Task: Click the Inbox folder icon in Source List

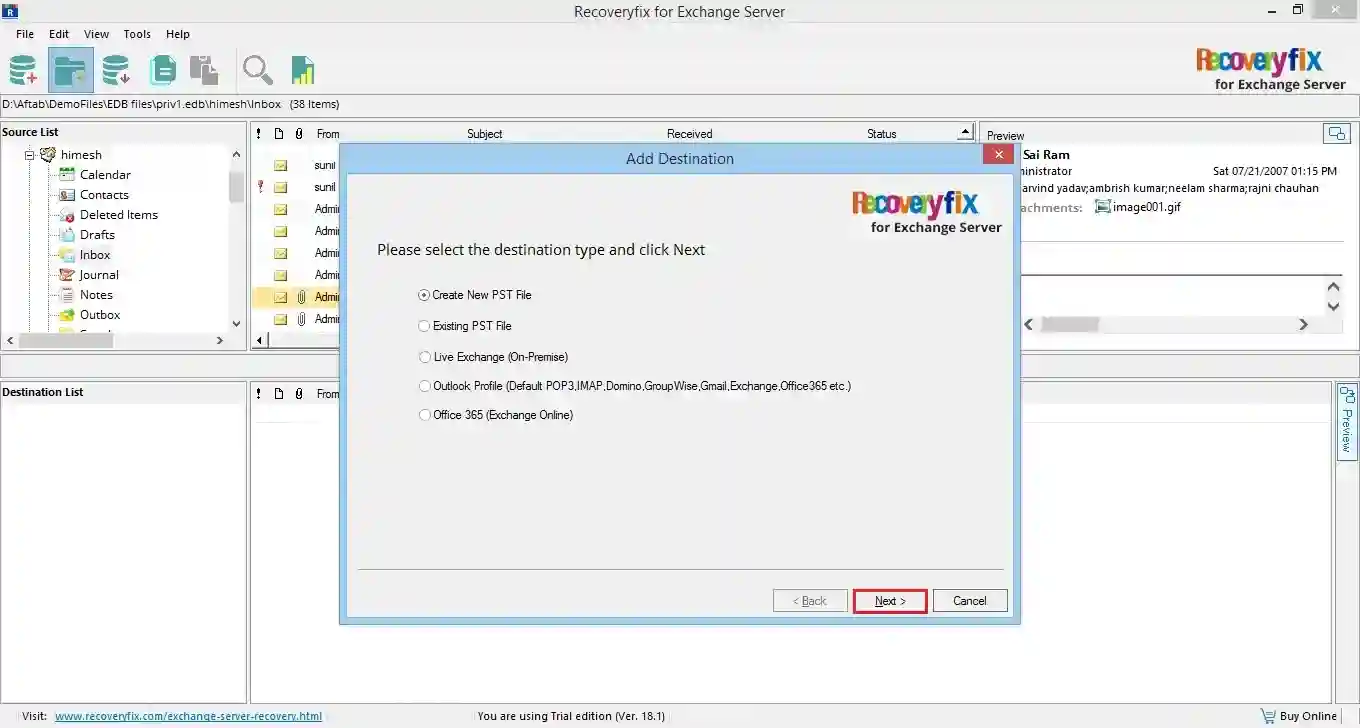Action: click(x=67, y=255)
